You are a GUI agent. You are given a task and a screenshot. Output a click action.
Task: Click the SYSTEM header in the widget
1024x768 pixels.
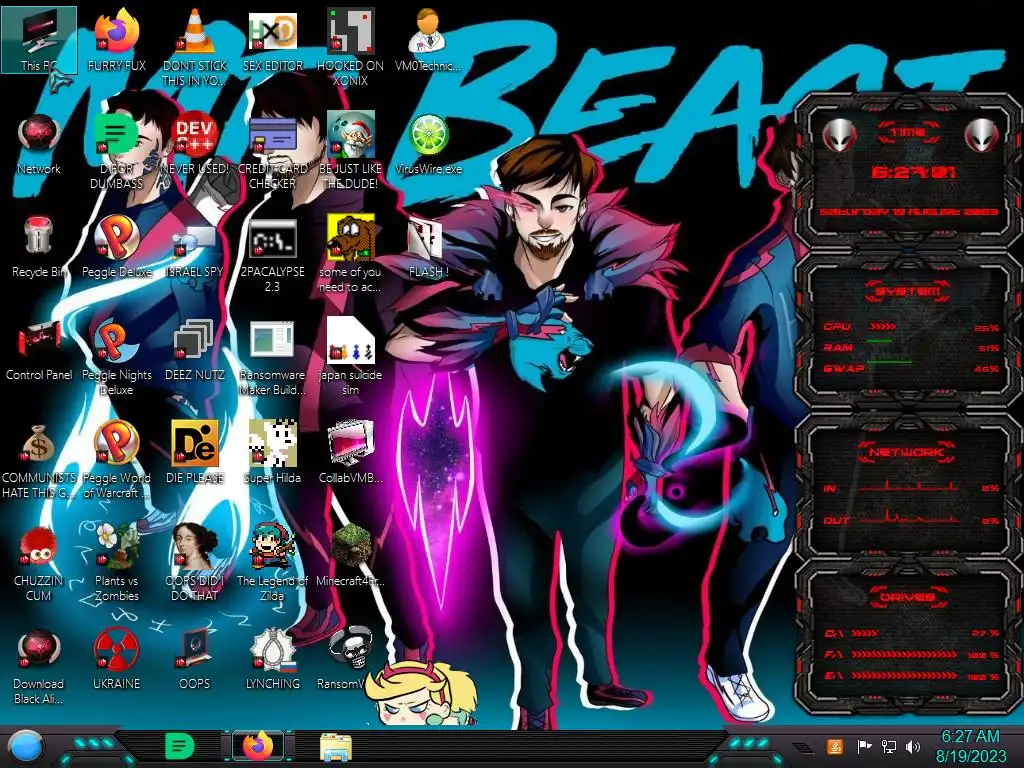(908, 291)
